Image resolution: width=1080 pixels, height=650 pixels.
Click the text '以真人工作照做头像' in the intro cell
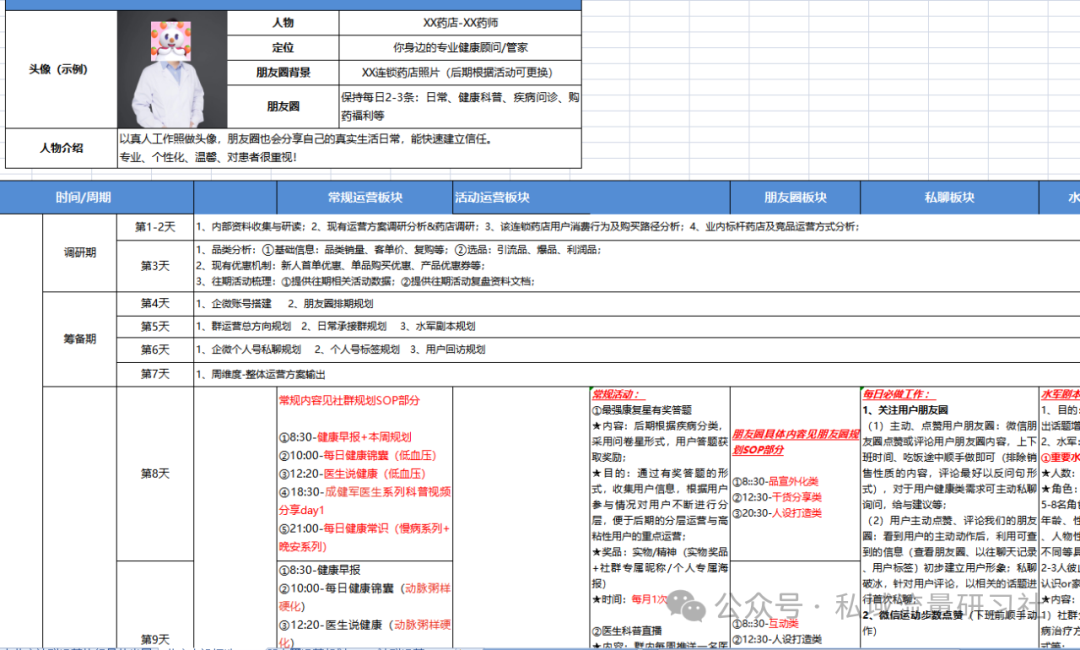171,139
